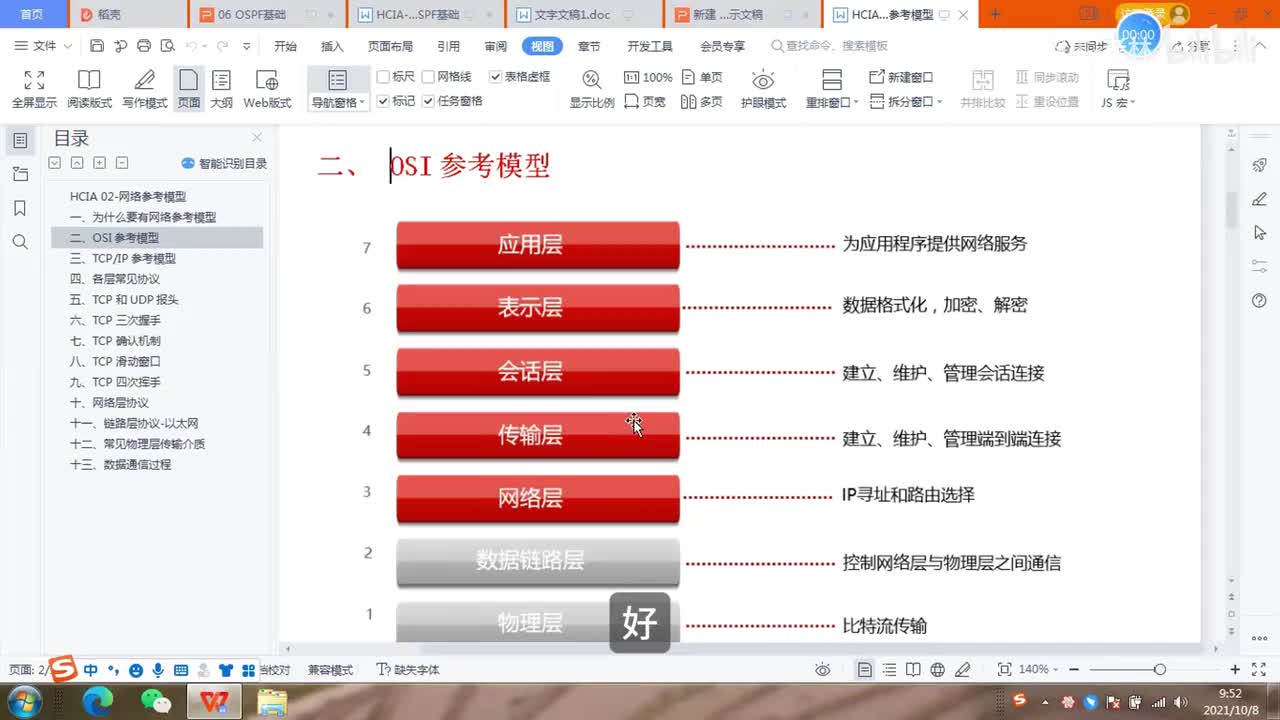Click the eye icon in status bar

(822, 669)
